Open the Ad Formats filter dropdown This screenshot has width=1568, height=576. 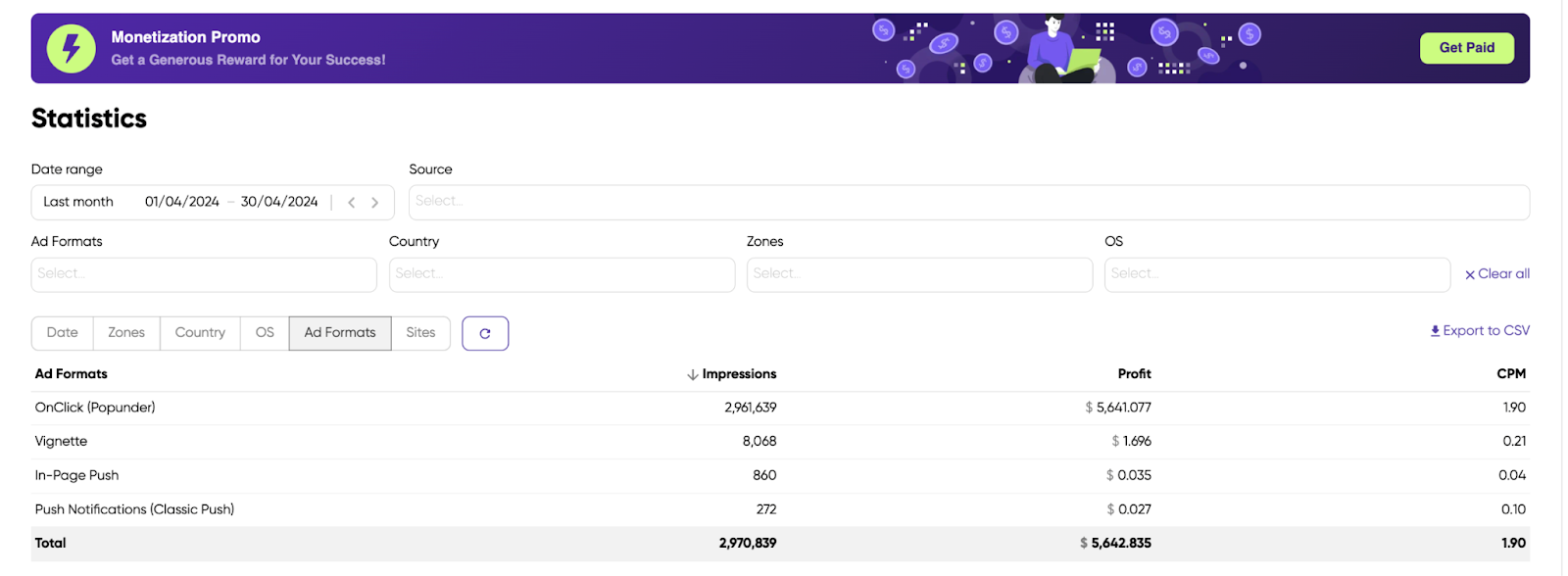click(204, 274)
